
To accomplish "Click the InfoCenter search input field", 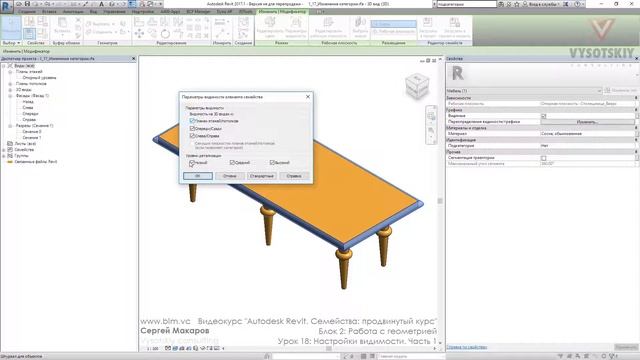I will (467, 4).
